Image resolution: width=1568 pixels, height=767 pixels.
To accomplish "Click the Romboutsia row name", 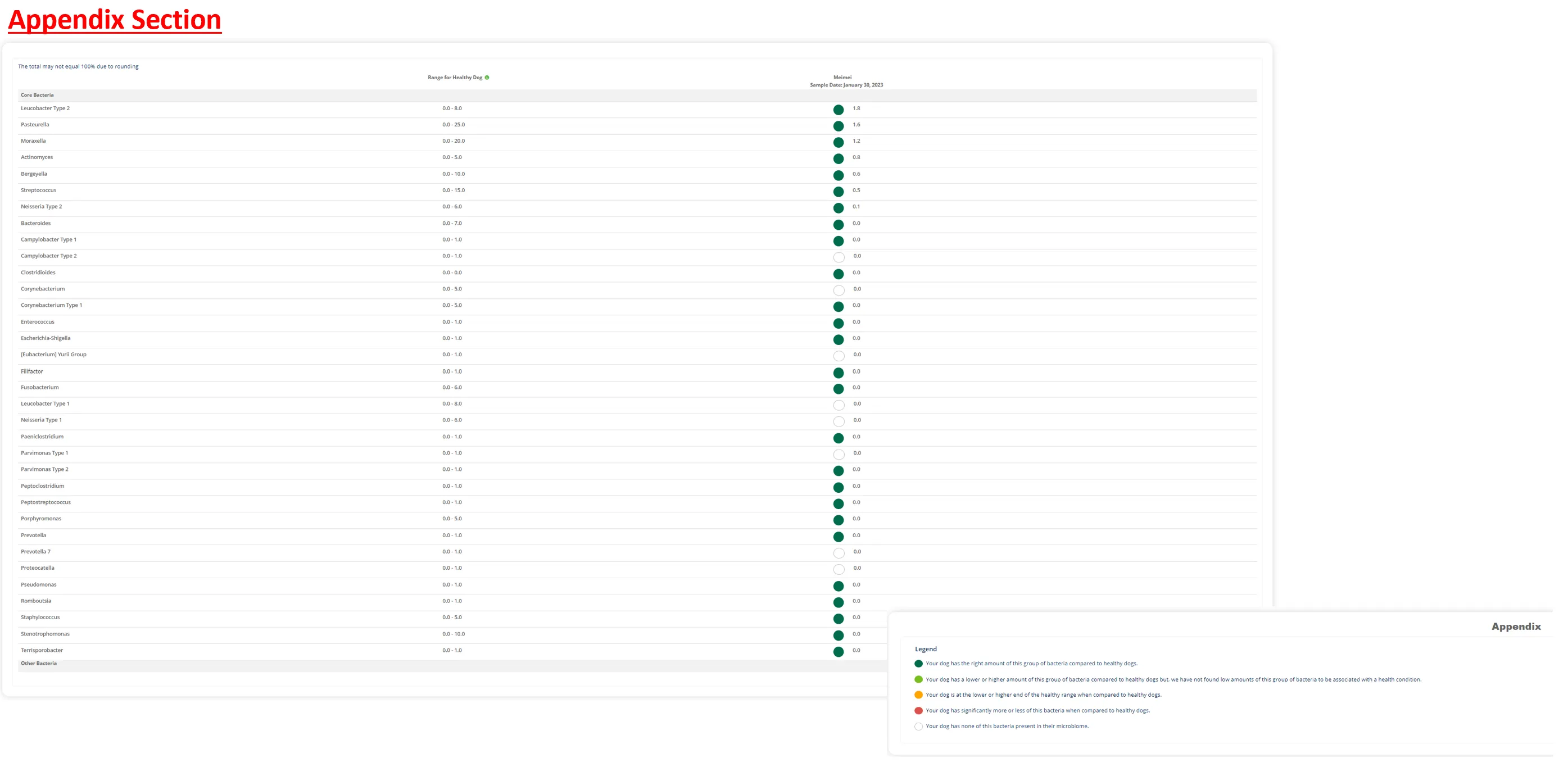I will point(36,601).
